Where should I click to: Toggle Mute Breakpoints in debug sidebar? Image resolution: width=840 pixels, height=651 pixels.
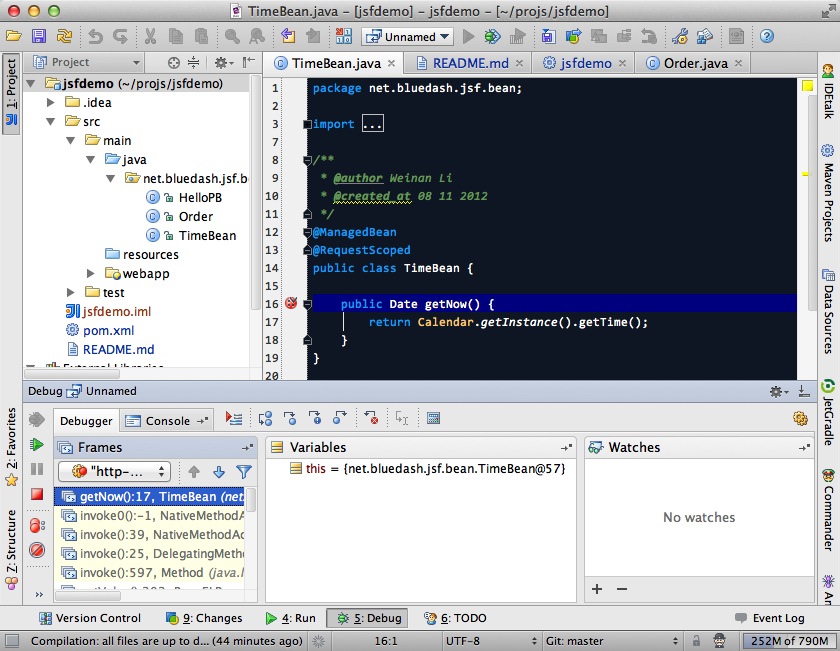coord(37,550)
